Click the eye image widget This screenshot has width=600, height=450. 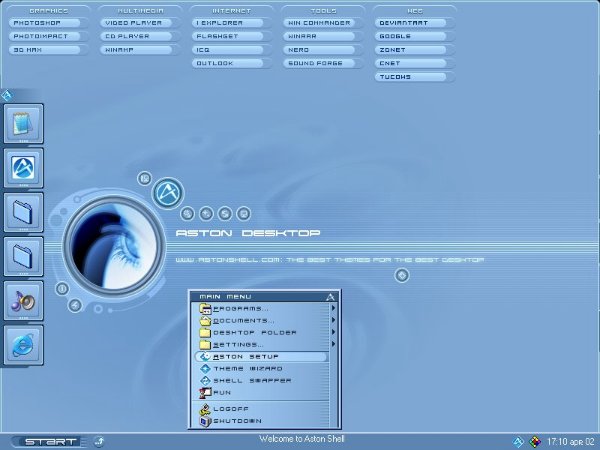(114, 246)
